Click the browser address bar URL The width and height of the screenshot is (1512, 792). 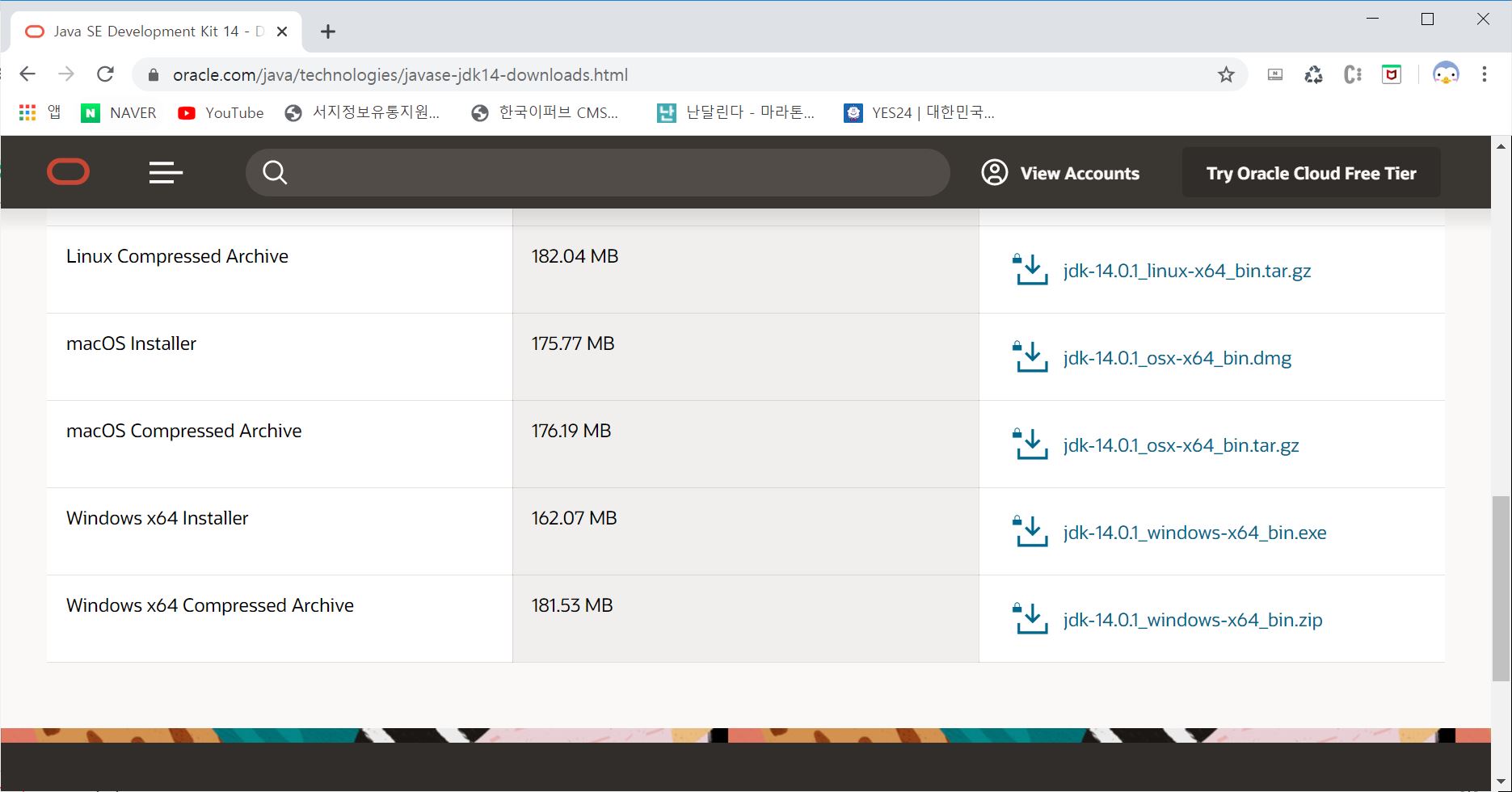pyautogui.click(x=400, y=75)
